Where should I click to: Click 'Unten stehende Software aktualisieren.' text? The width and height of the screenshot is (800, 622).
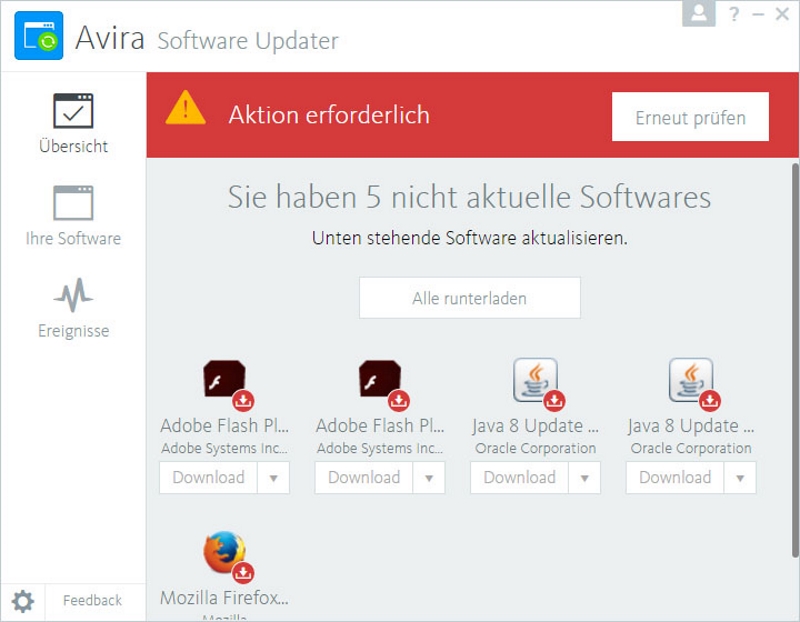470,238
